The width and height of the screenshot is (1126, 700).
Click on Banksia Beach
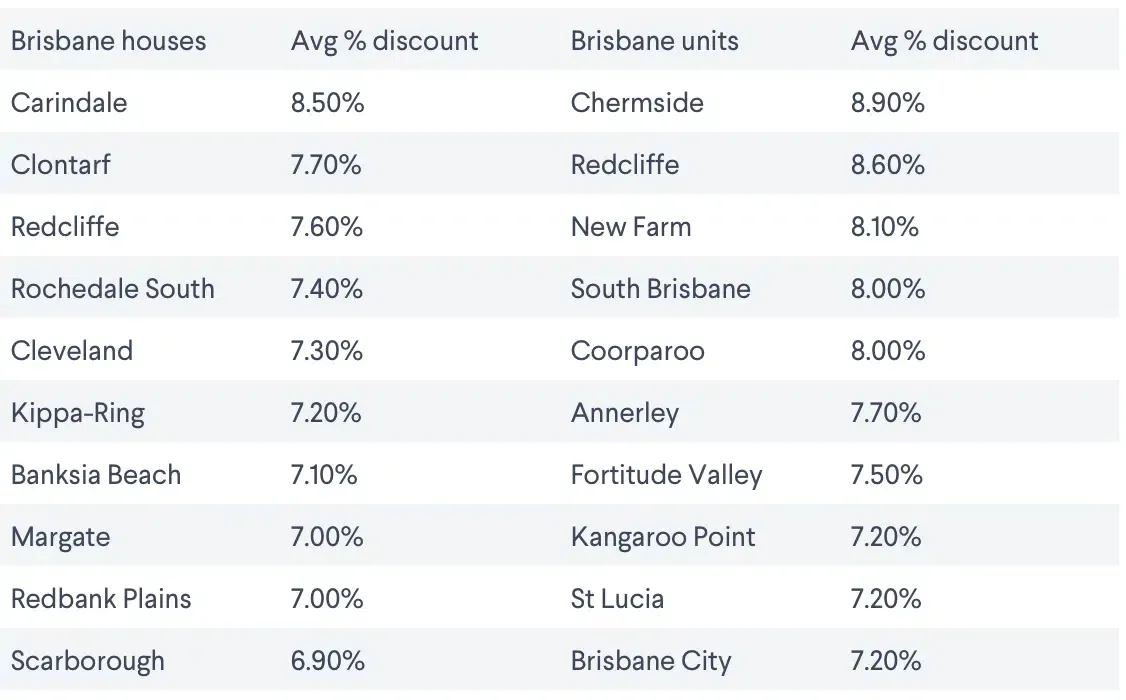coord(96,475)
